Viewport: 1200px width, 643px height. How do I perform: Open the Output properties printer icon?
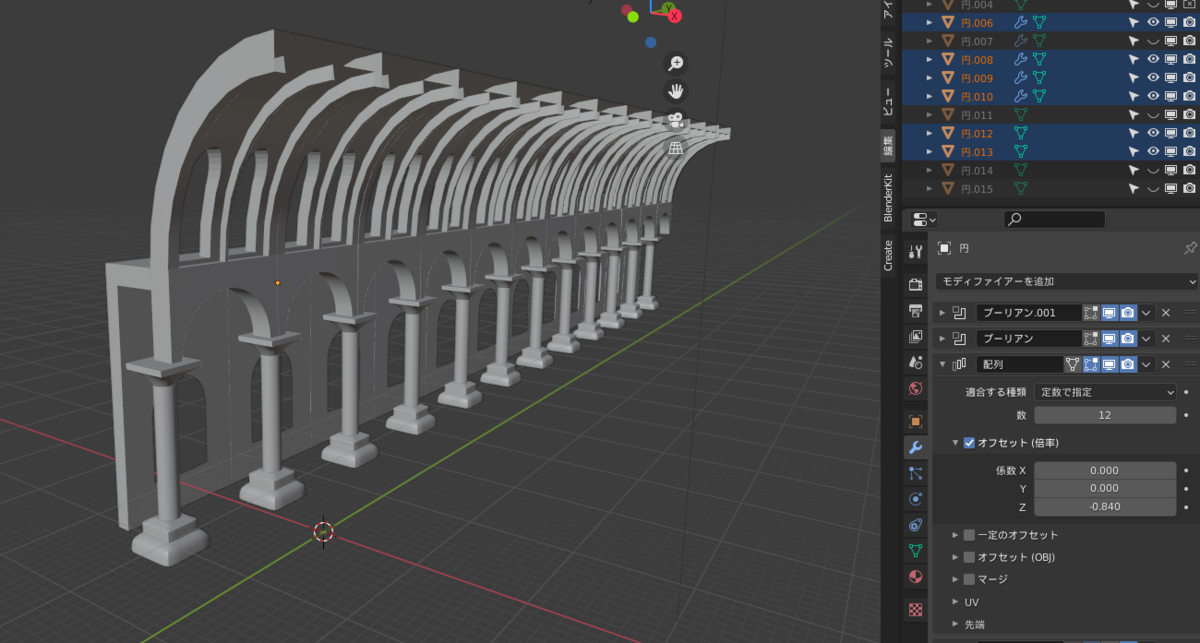point(915,311)
